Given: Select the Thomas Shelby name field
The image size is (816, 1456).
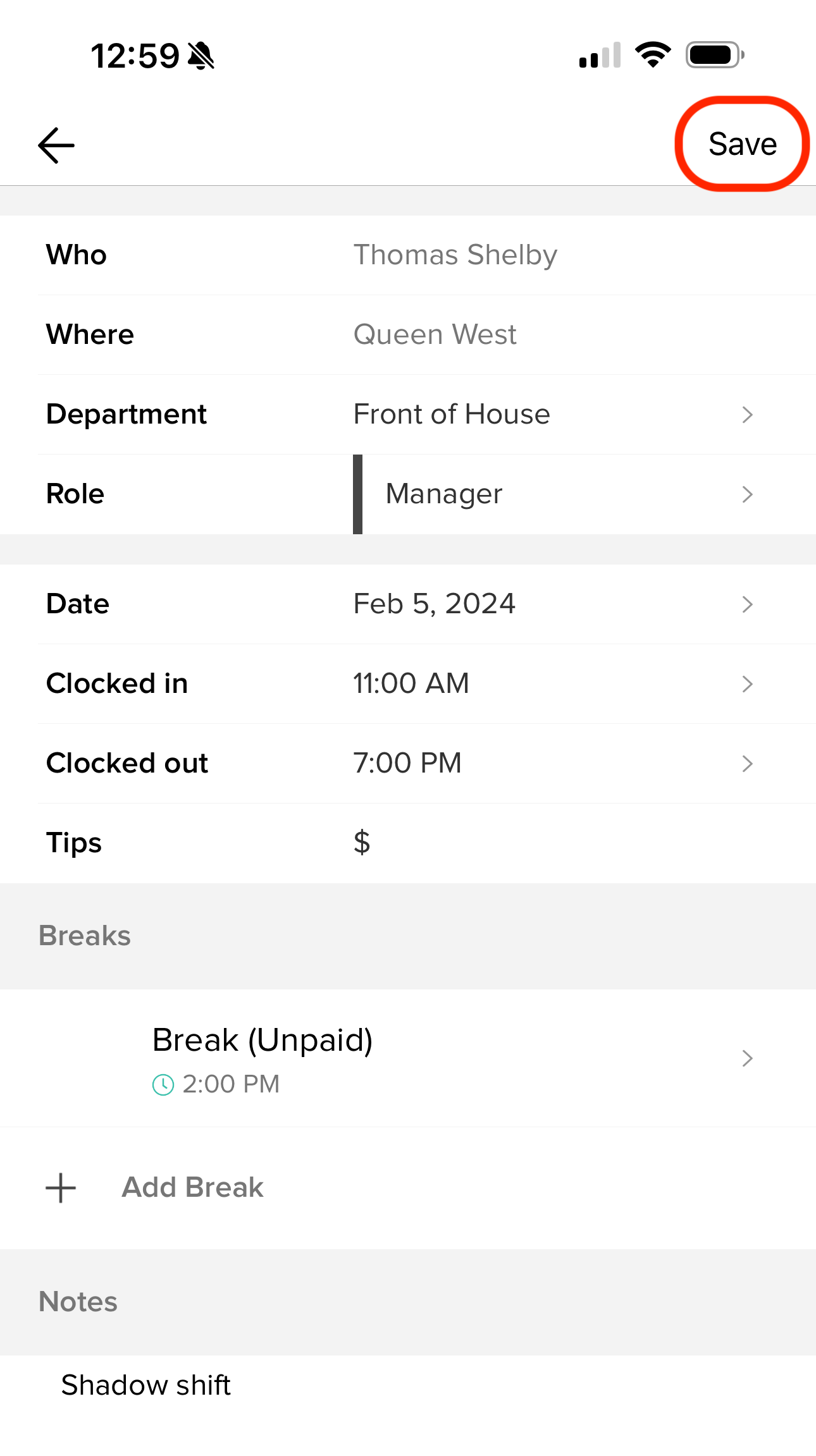Looking at the screenshot, I should (x=455, y=255).
